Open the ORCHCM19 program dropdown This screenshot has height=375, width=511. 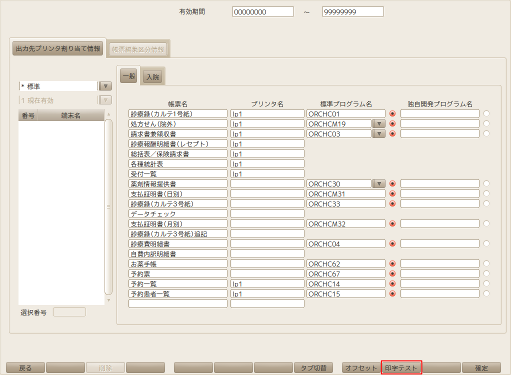[x=379, y=124]
